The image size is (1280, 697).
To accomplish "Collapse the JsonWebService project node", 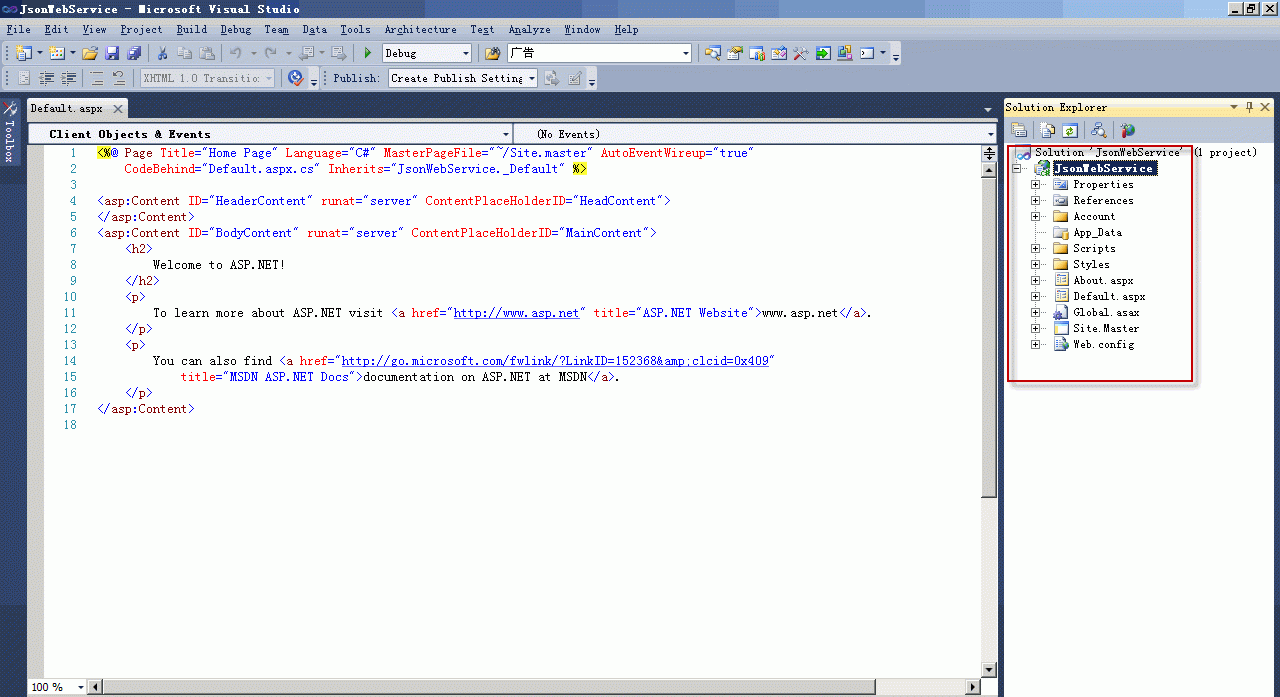I will pos(1018,168).
